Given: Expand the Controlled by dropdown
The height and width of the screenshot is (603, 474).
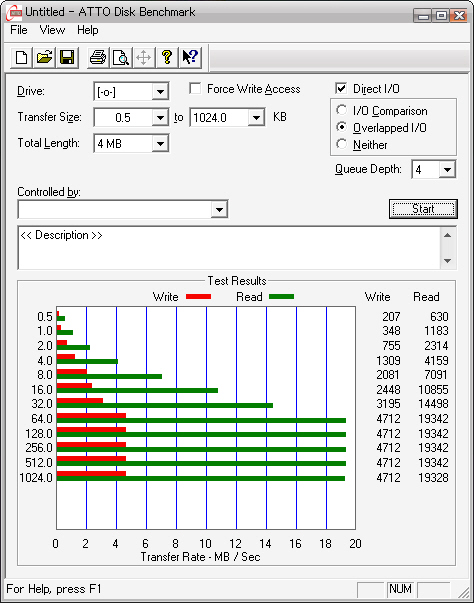Looking at the screenshot, I should [219, 210].
